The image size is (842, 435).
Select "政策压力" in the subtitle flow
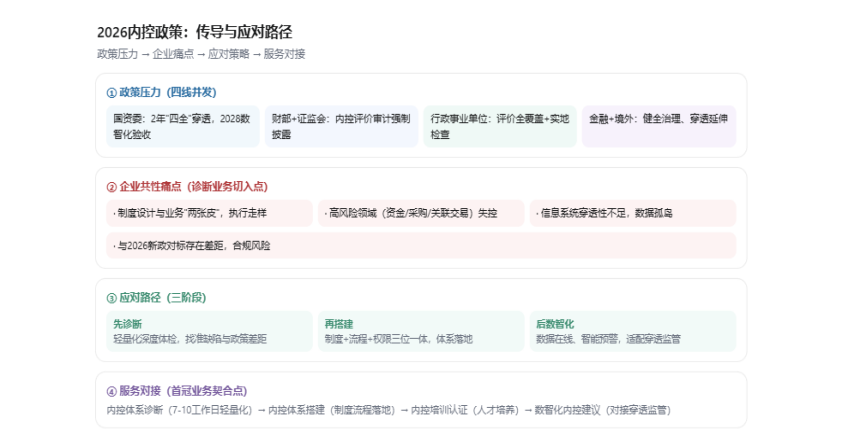tap(118, 54)
